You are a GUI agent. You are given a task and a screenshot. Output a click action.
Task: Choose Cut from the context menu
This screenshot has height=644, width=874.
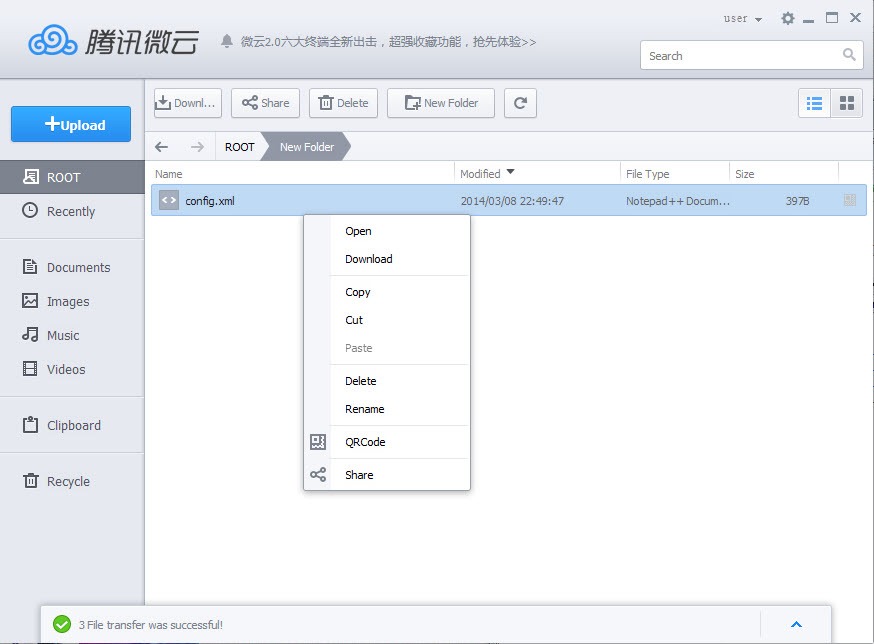click(387, 320)
